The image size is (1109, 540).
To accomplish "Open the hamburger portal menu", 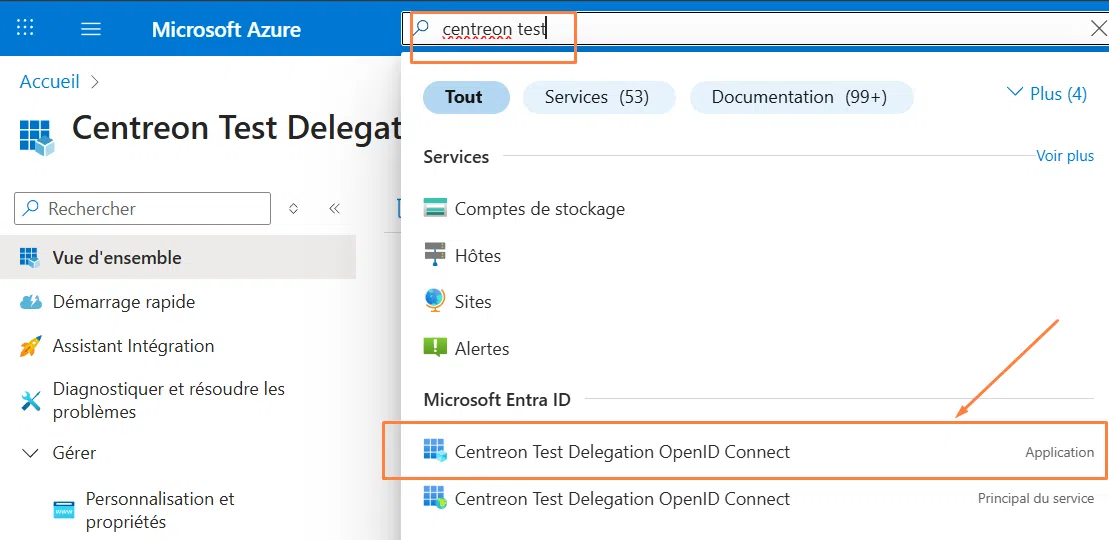I will 91,29.
